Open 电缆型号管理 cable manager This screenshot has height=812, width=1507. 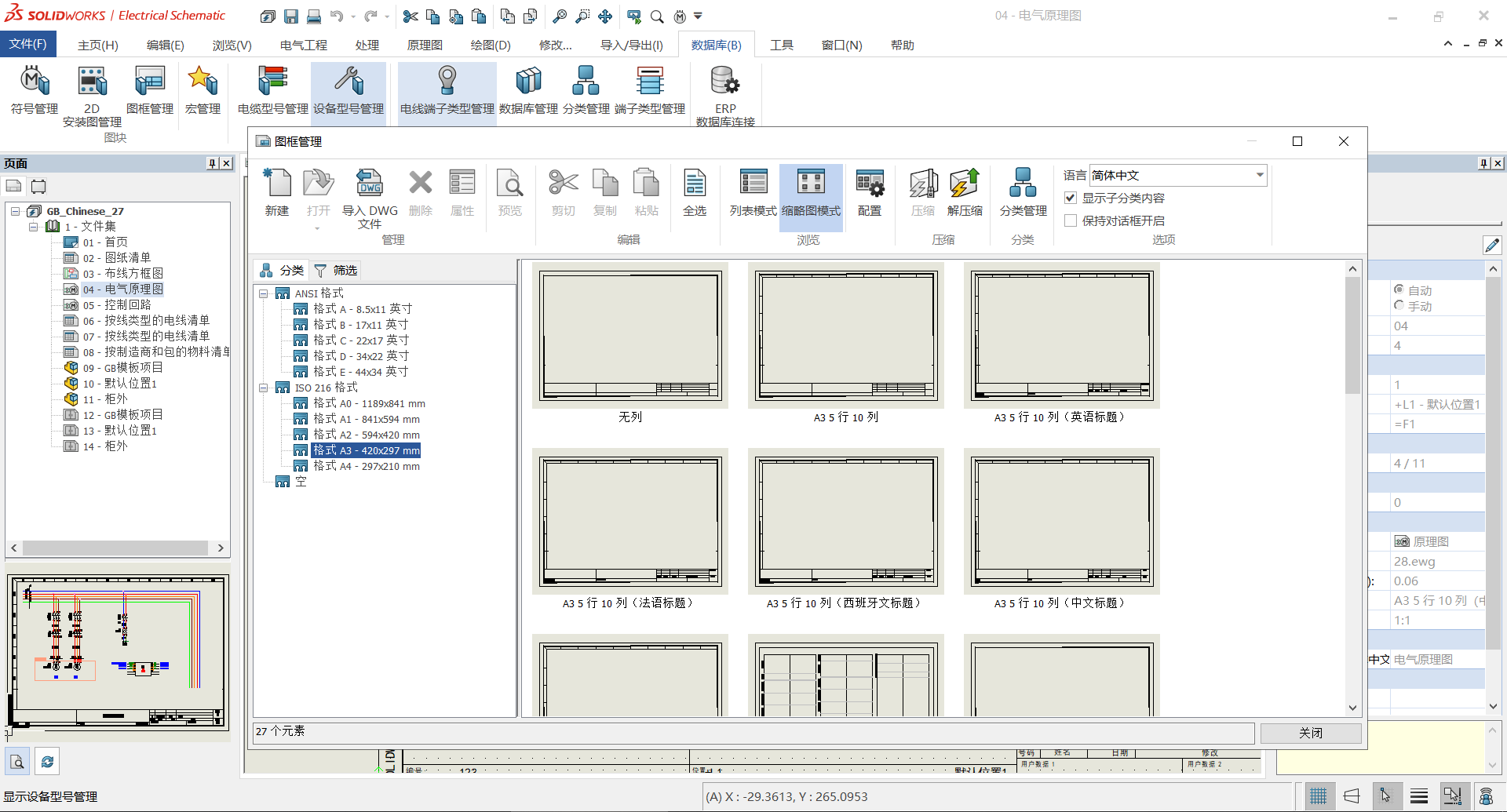pos(273,91)
